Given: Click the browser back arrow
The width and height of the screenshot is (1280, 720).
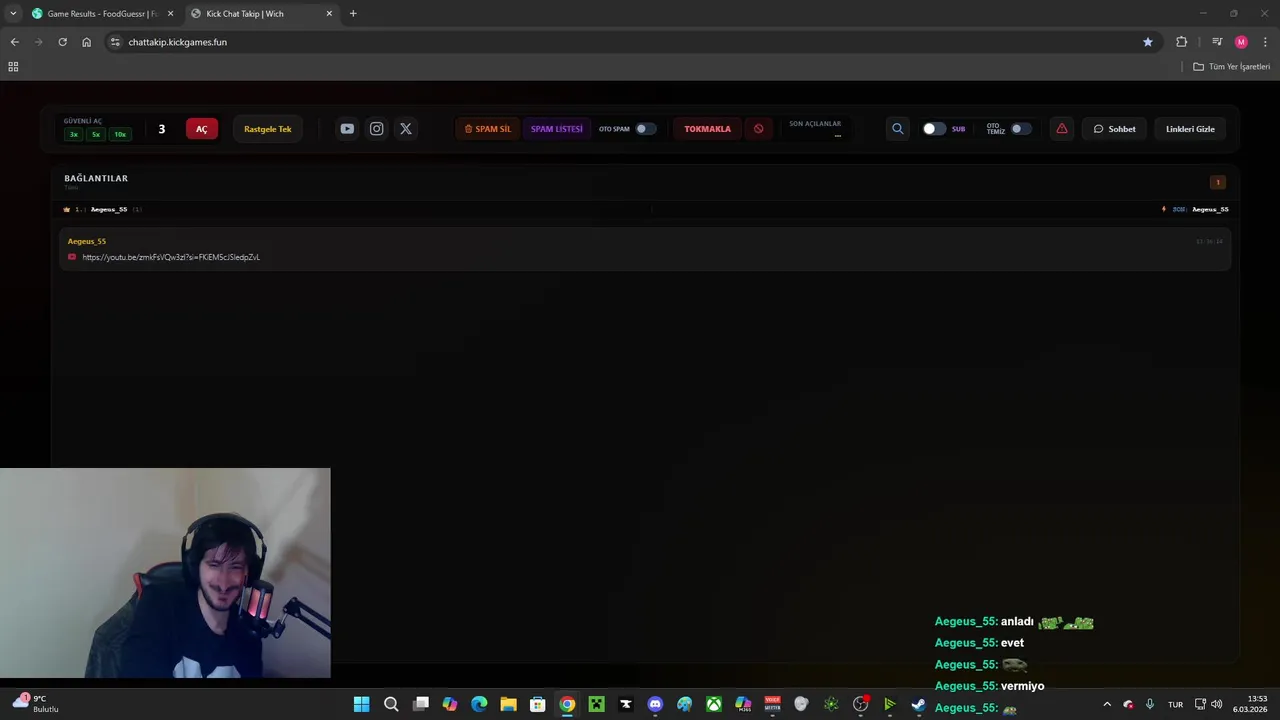Looking at the screenshot, I should point(14,42).
